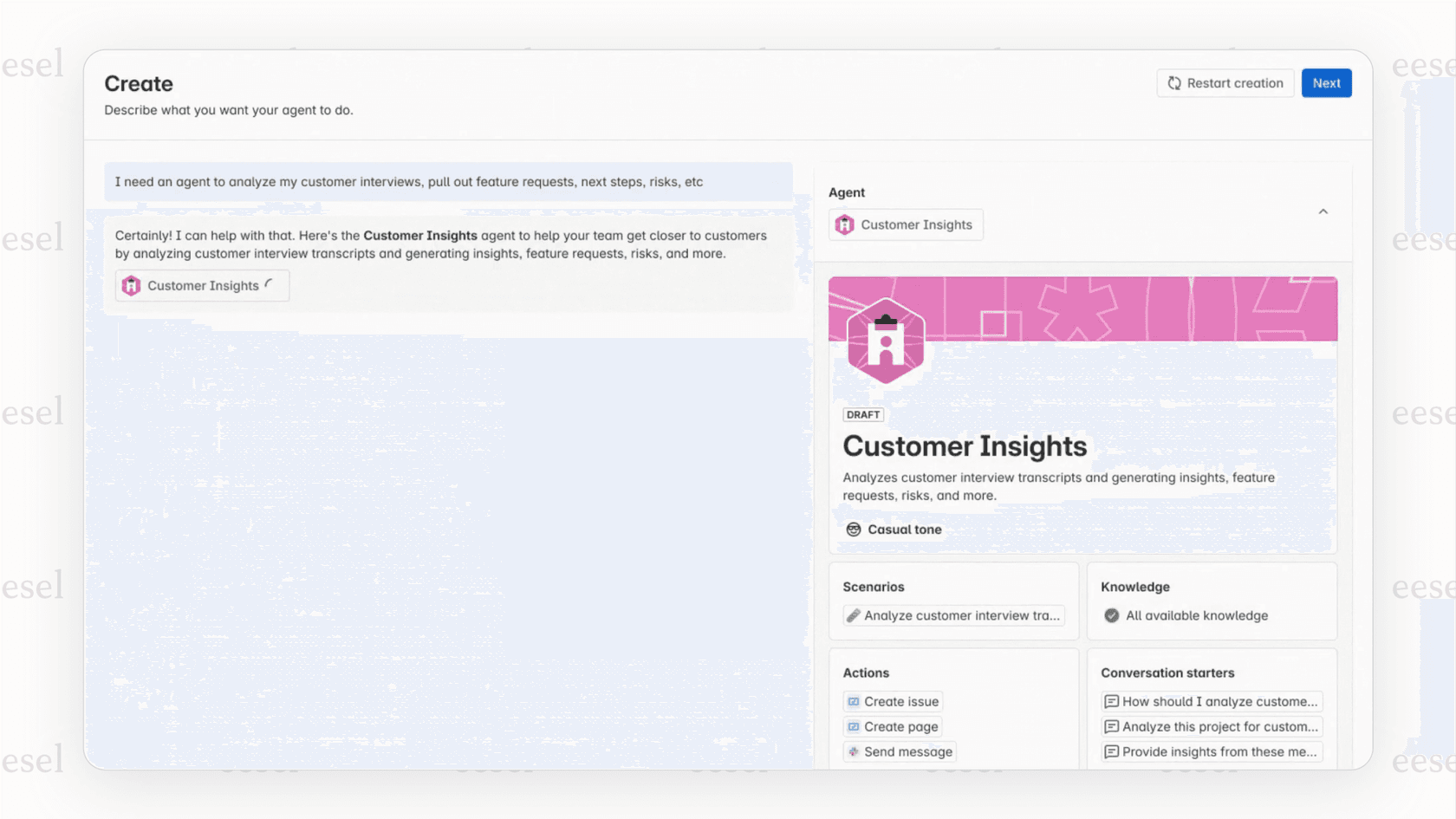Click the chat icon beside How should I analyze

coord(1111,702)
